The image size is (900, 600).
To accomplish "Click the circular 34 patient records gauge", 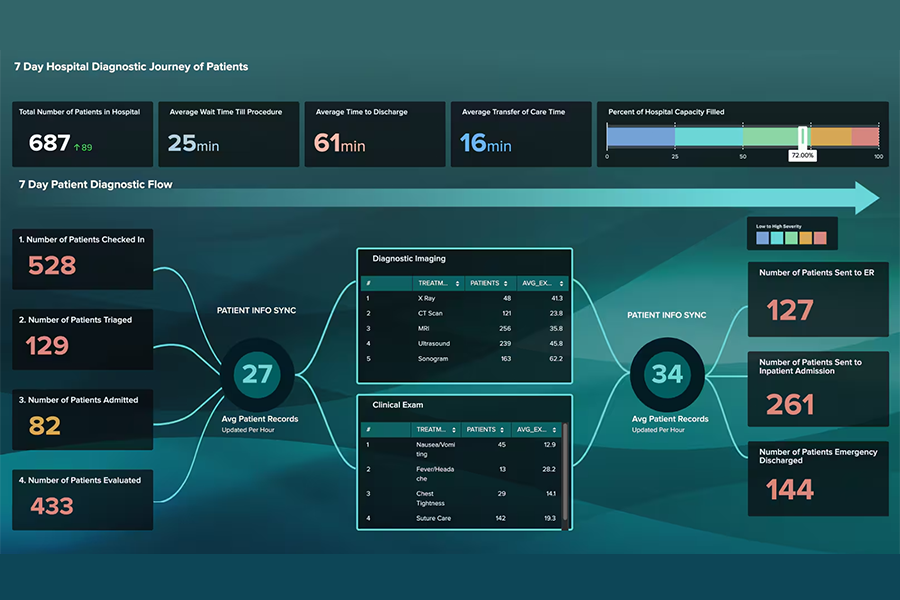I will point(666,374).
